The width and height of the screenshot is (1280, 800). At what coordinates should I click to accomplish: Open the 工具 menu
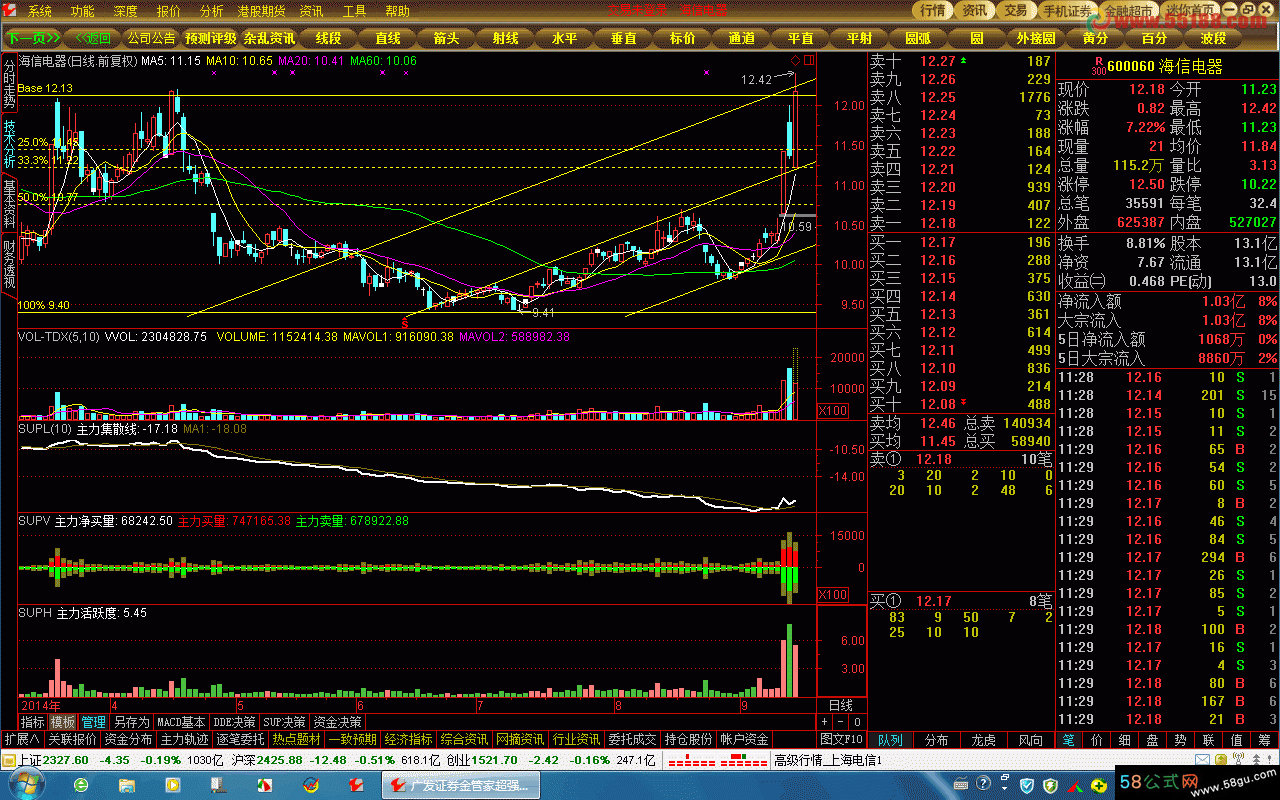pyautogui.click(x=354, y=11)
